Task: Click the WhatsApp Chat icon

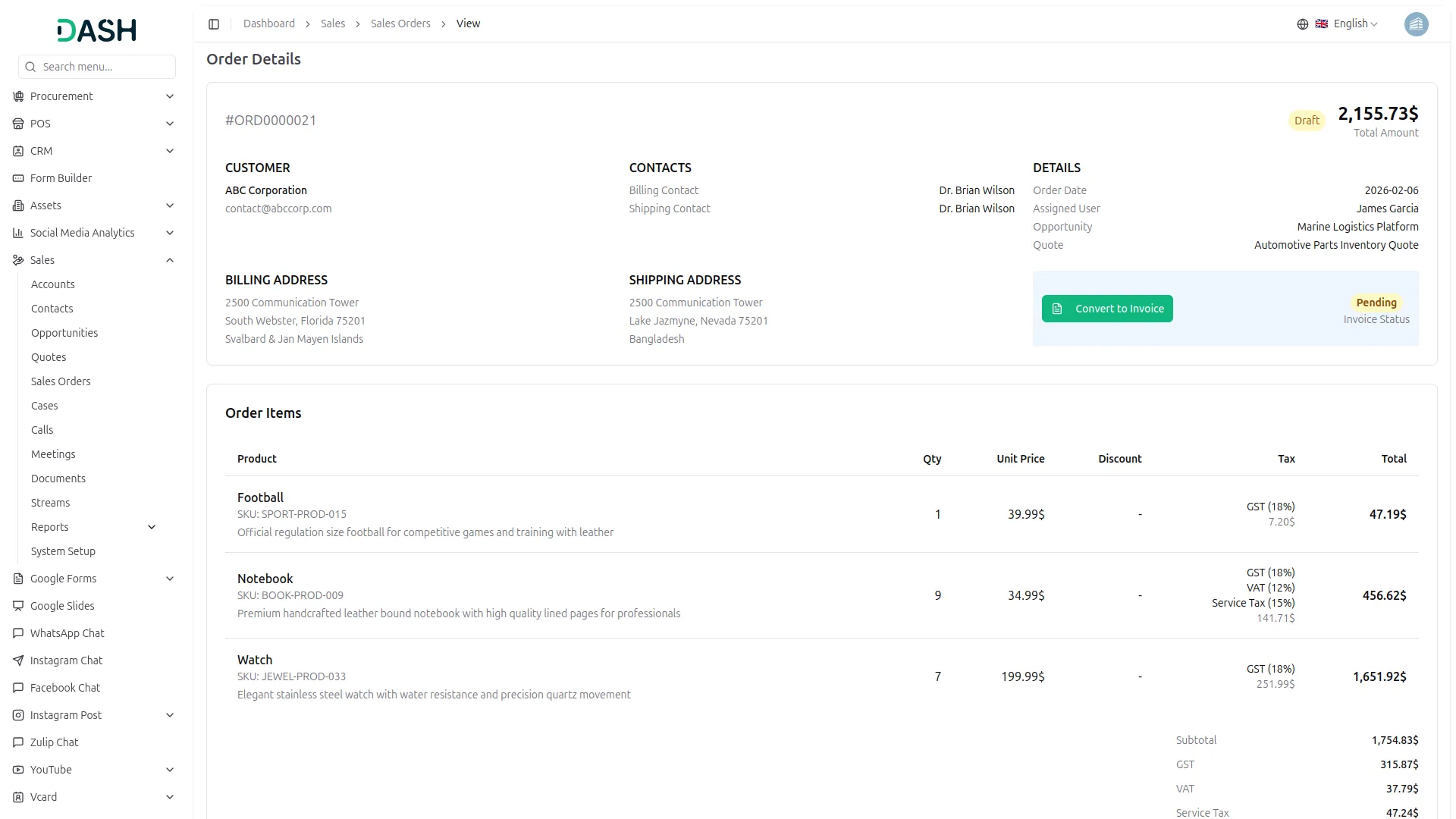Action: pyautogui.click(x=17, y=633)
